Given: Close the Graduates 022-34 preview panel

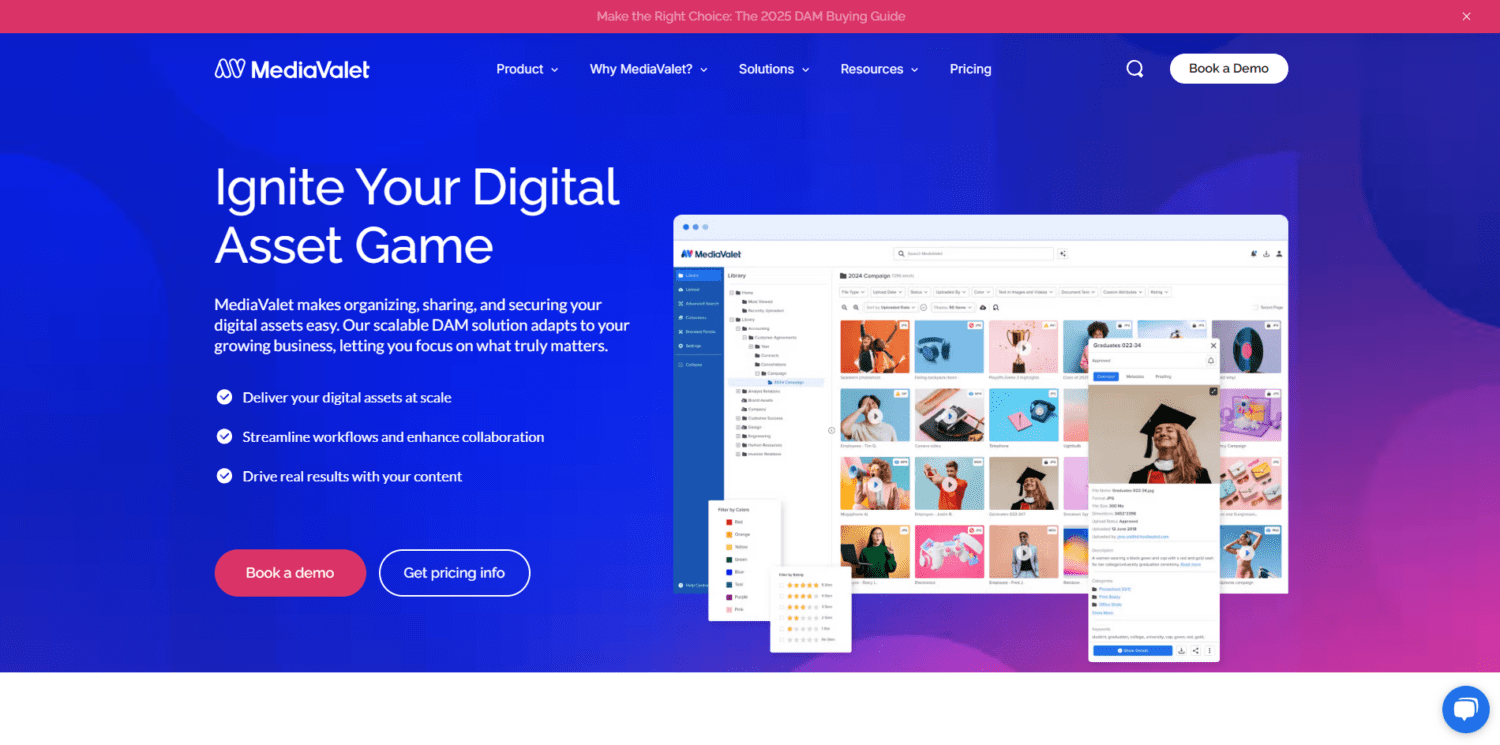Looking at the screenshot, I should pyautogui.click(x=1213, y=345).
